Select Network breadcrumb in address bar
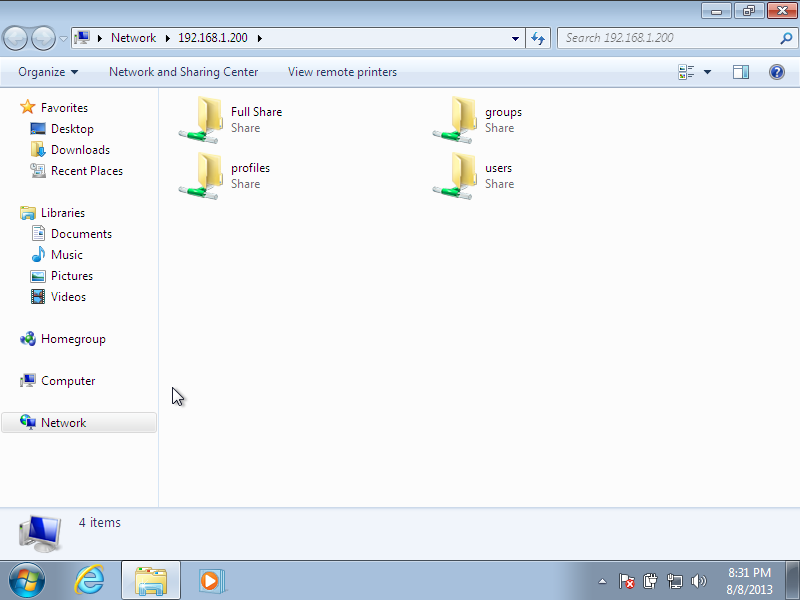 point(133,38)
